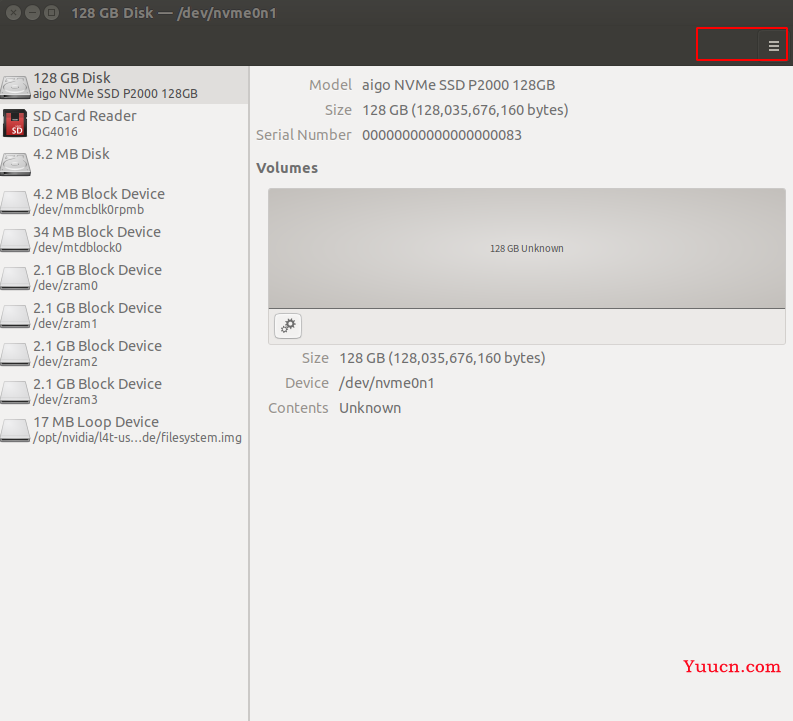Click the /dev/mtdblock0 path text

click(77, 248)
